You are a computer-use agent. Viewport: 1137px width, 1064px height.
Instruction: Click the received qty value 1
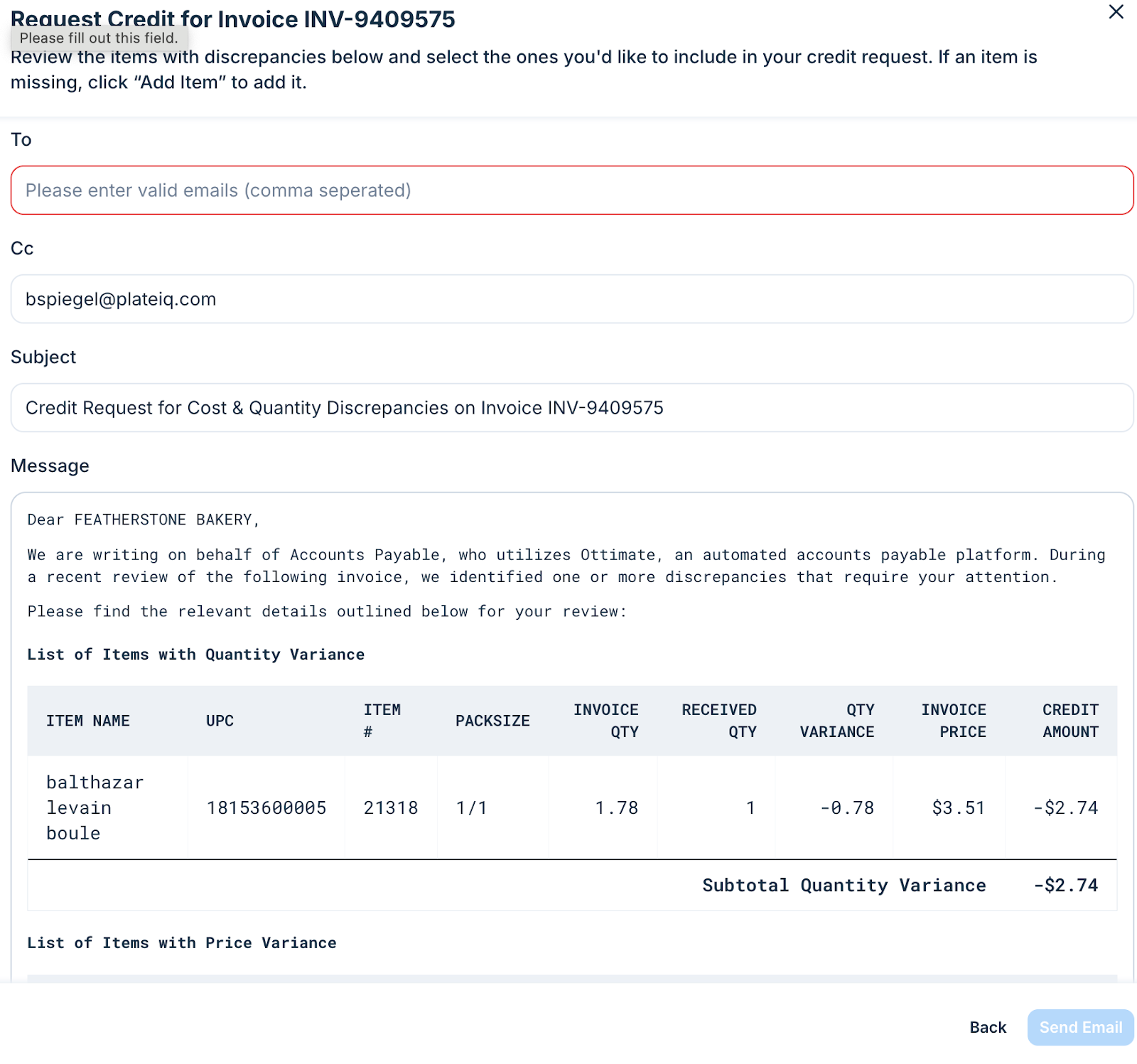point(750,808)
